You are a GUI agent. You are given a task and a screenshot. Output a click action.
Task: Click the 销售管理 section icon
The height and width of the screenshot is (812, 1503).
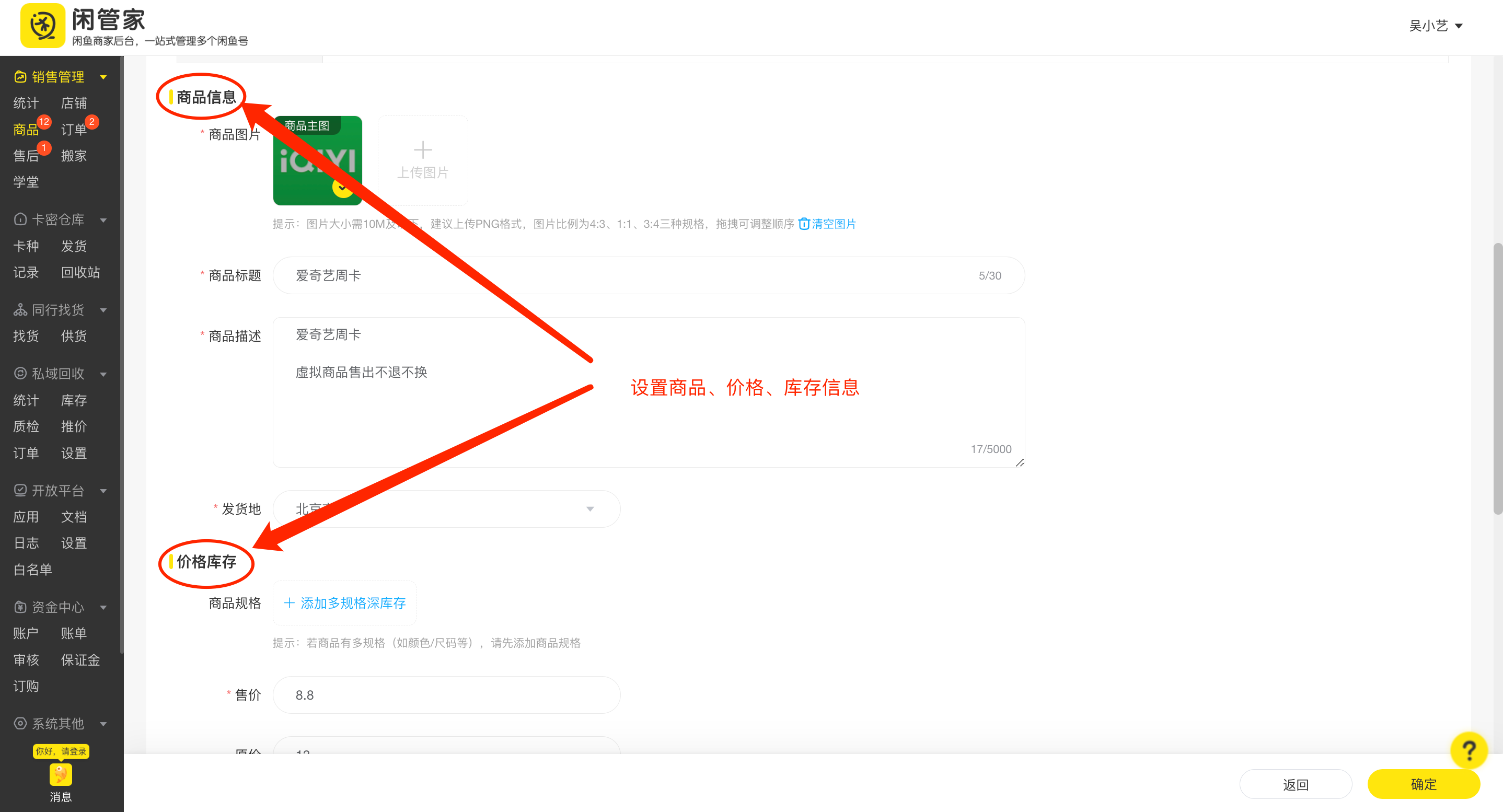tap(19, 76)
